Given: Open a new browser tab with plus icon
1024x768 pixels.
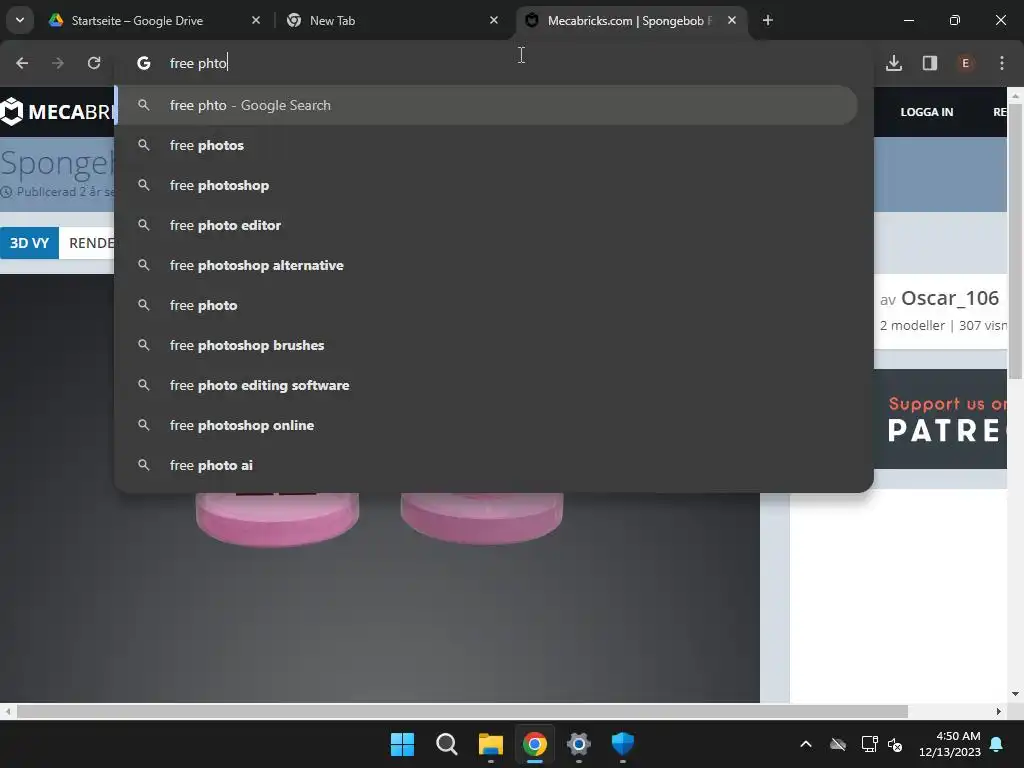Looking at the screenshot, I should click(768, 20).
